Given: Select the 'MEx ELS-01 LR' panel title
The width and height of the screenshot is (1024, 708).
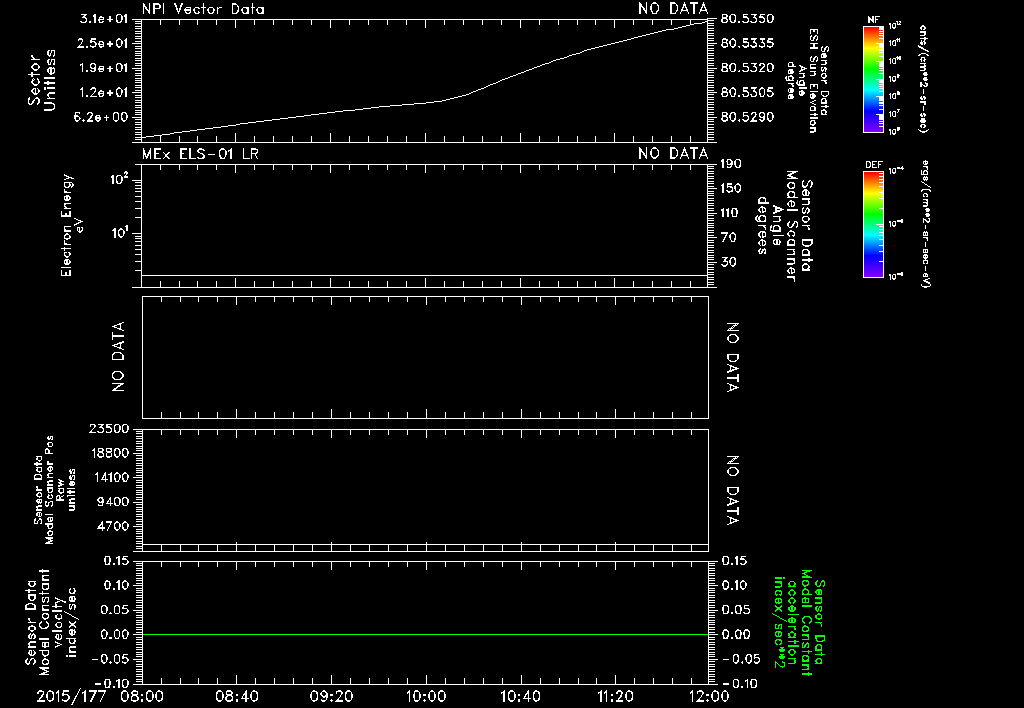Looking at the screenshot, I should (x=200, y=154).
